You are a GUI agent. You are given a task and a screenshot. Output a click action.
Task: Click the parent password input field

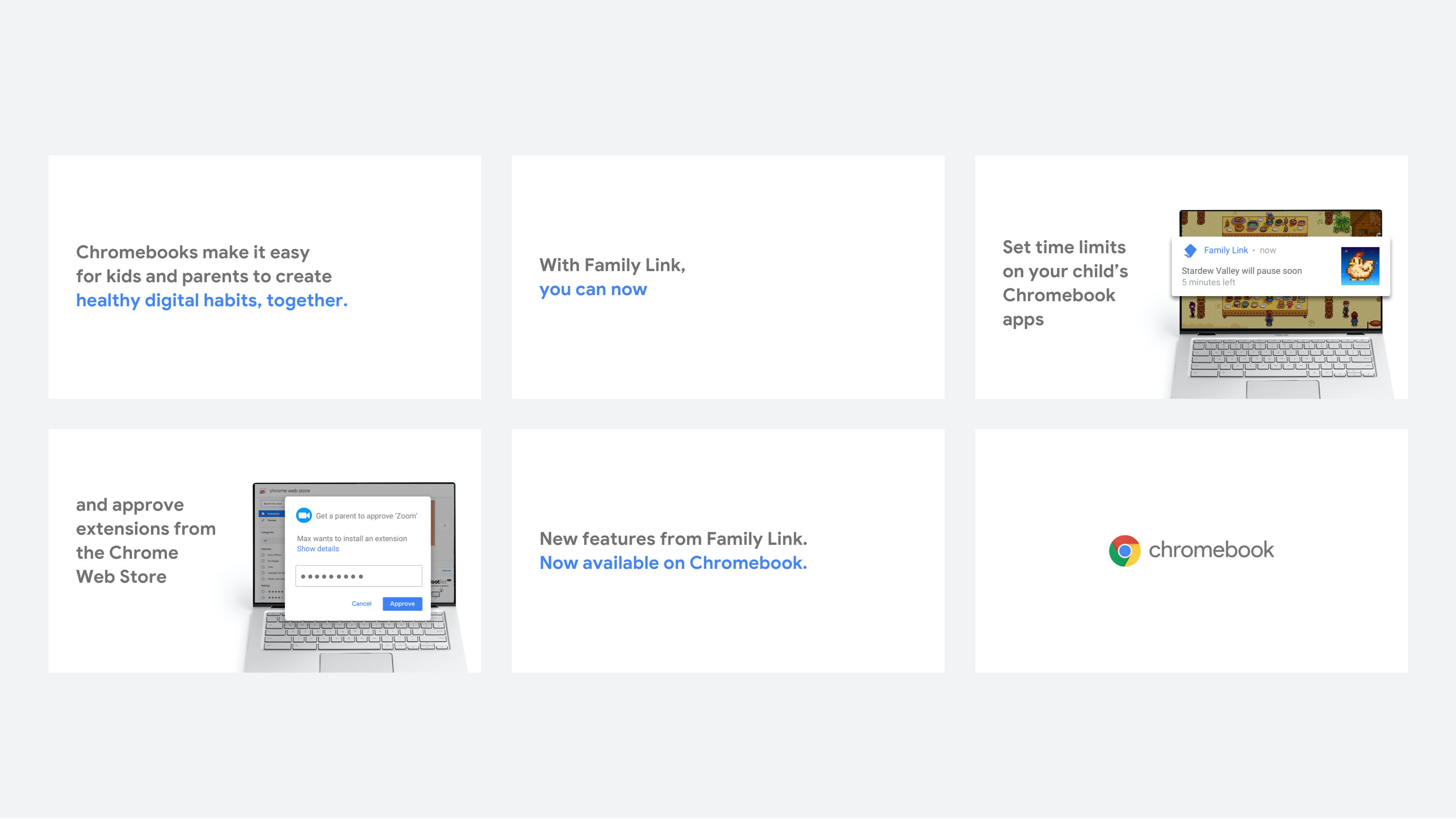click(x=358, y=576)
